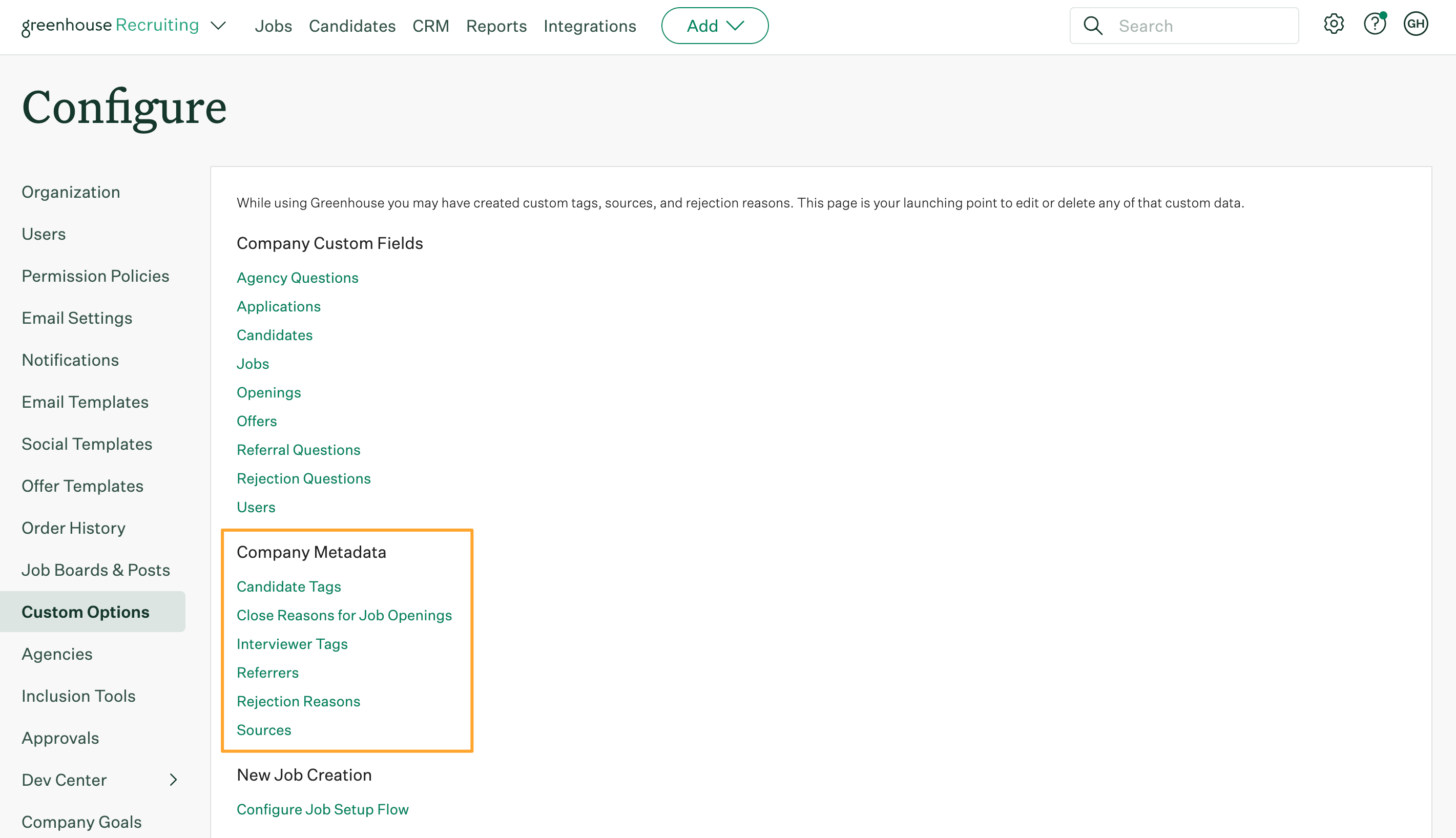Open Job Boards & Posts in sidebar
This screenshot has width=1456, height=838.
[x=96, y=571]
